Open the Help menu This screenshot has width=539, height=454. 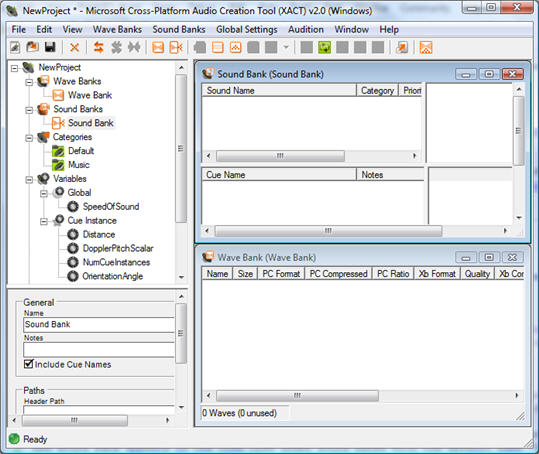389,30
